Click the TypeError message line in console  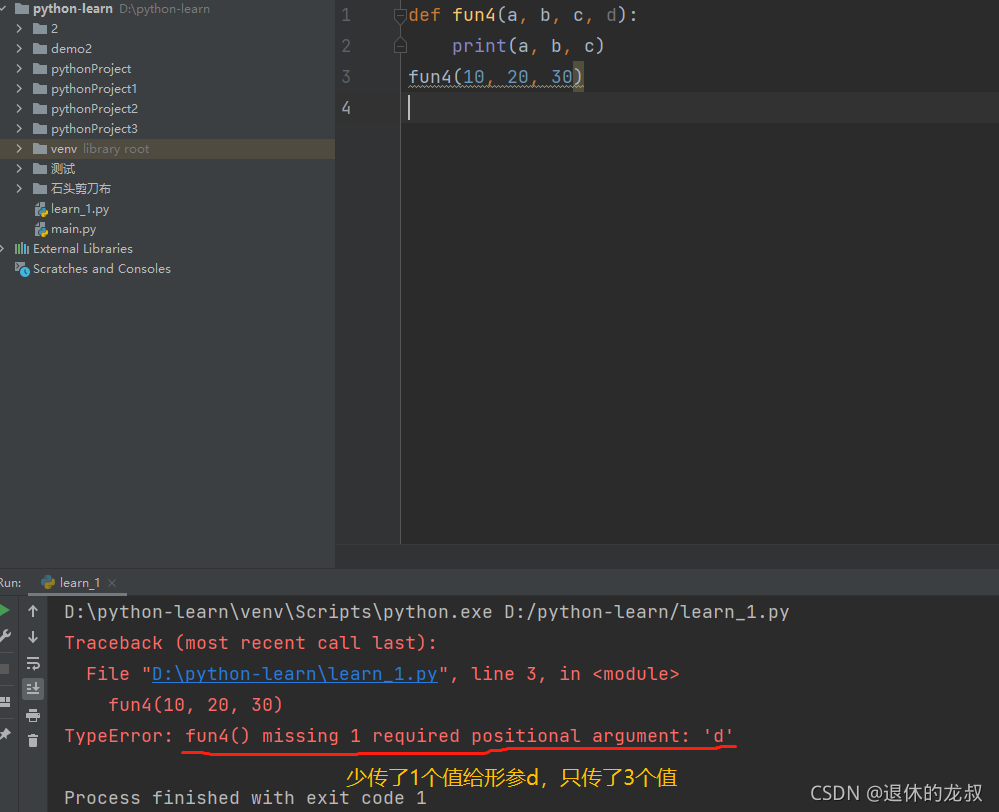(x=399, y=736)
